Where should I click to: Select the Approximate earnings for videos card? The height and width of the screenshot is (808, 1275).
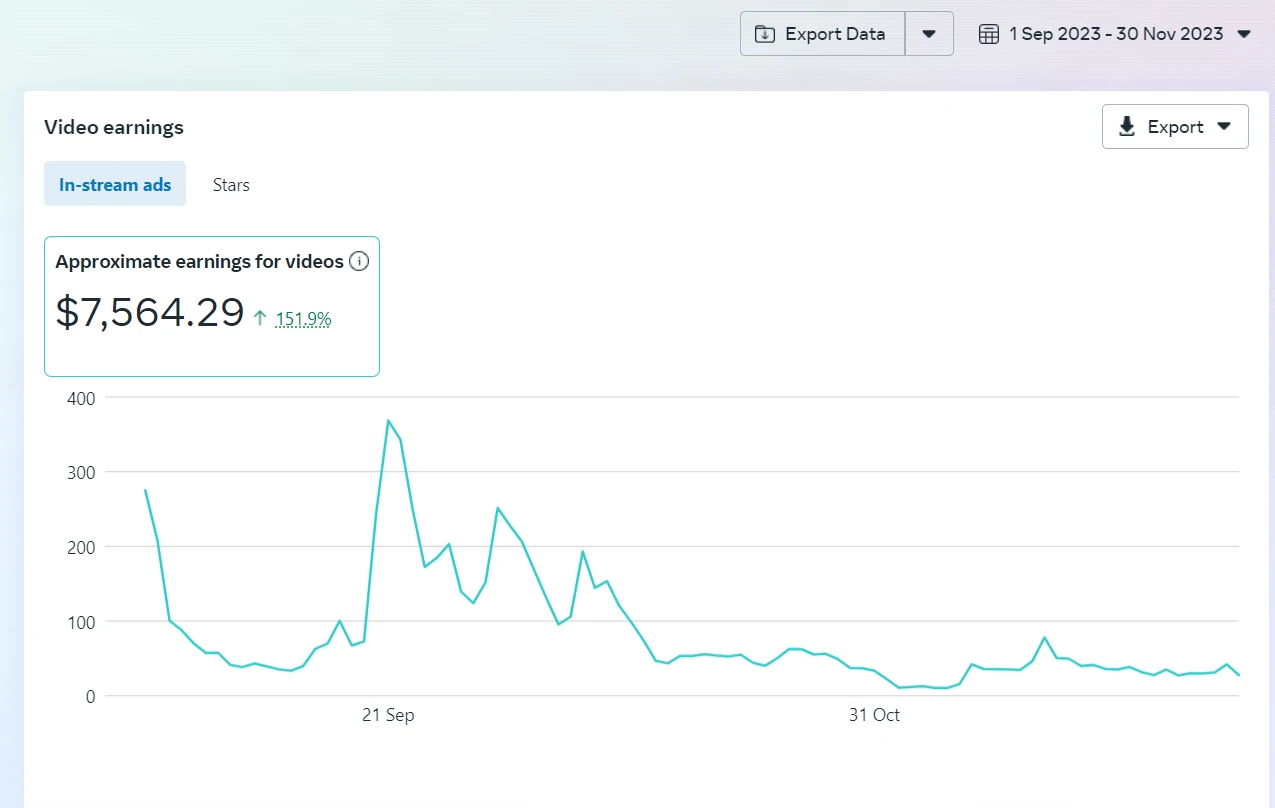click(x=212, y=306)
